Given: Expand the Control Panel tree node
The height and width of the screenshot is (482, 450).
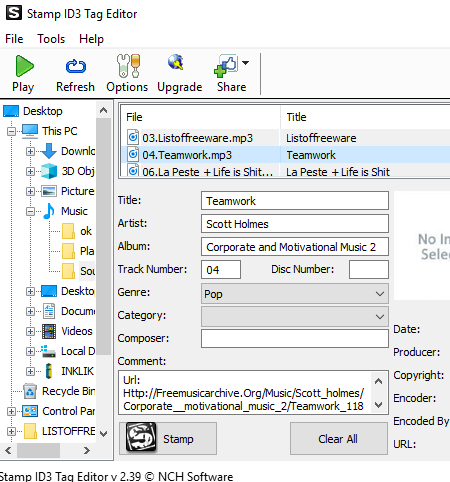Looking at the screenshot, I should [11, 411].
